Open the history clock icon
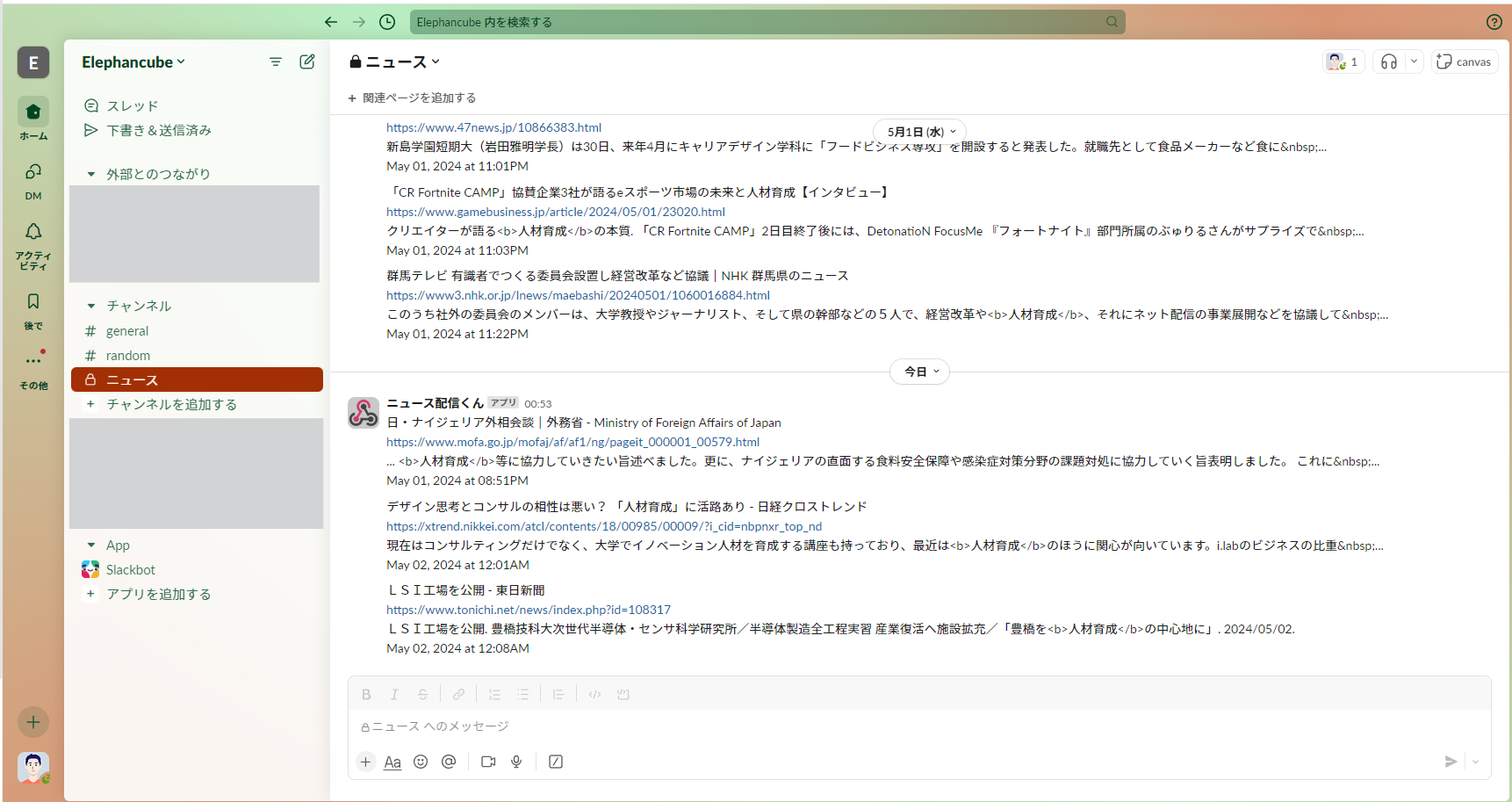The width and height of the screenshot is (1512, 802). pos(387,22)
